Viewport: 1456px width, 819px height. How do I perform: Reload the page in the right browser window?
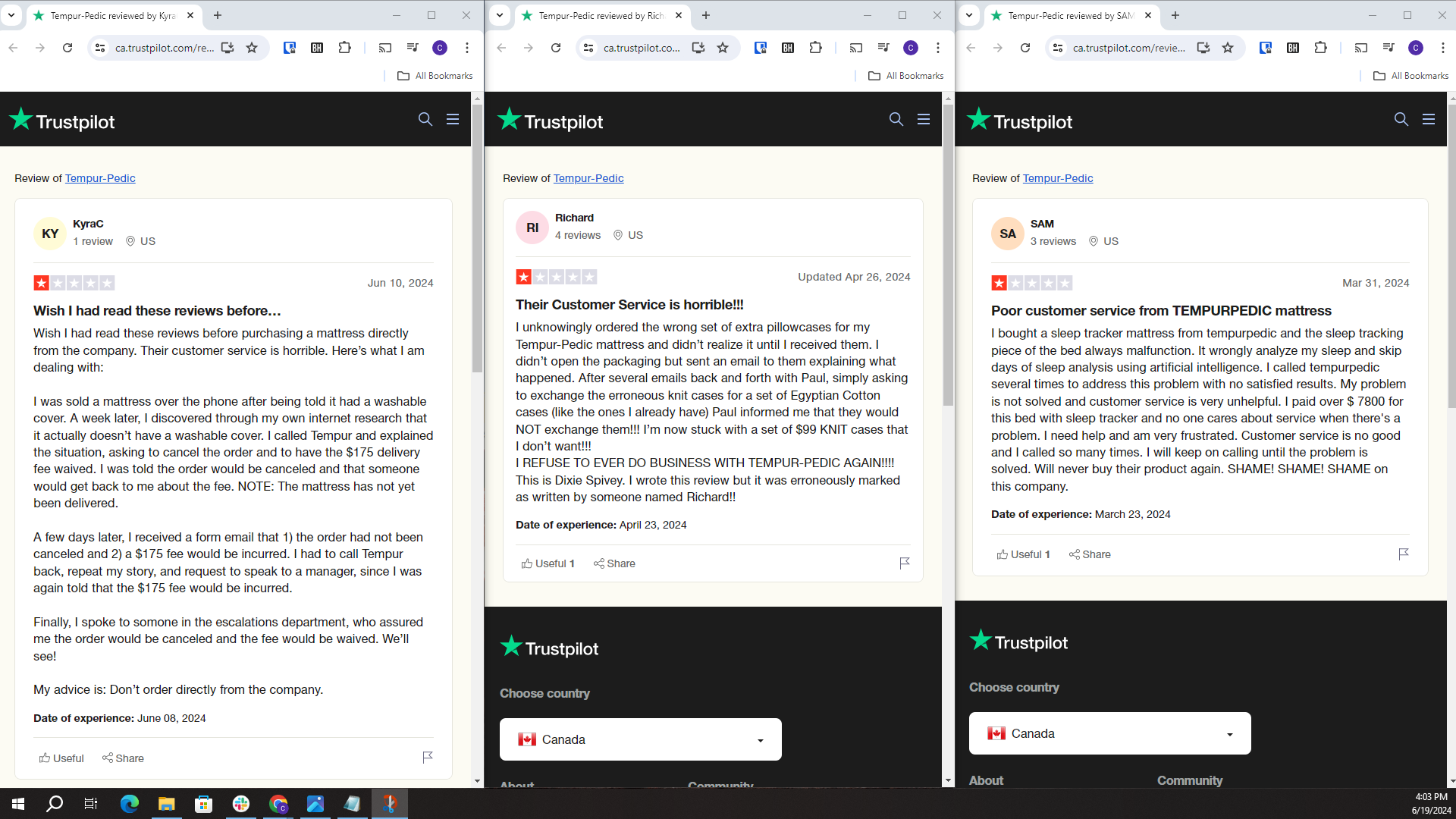(x=1025, y=48)
